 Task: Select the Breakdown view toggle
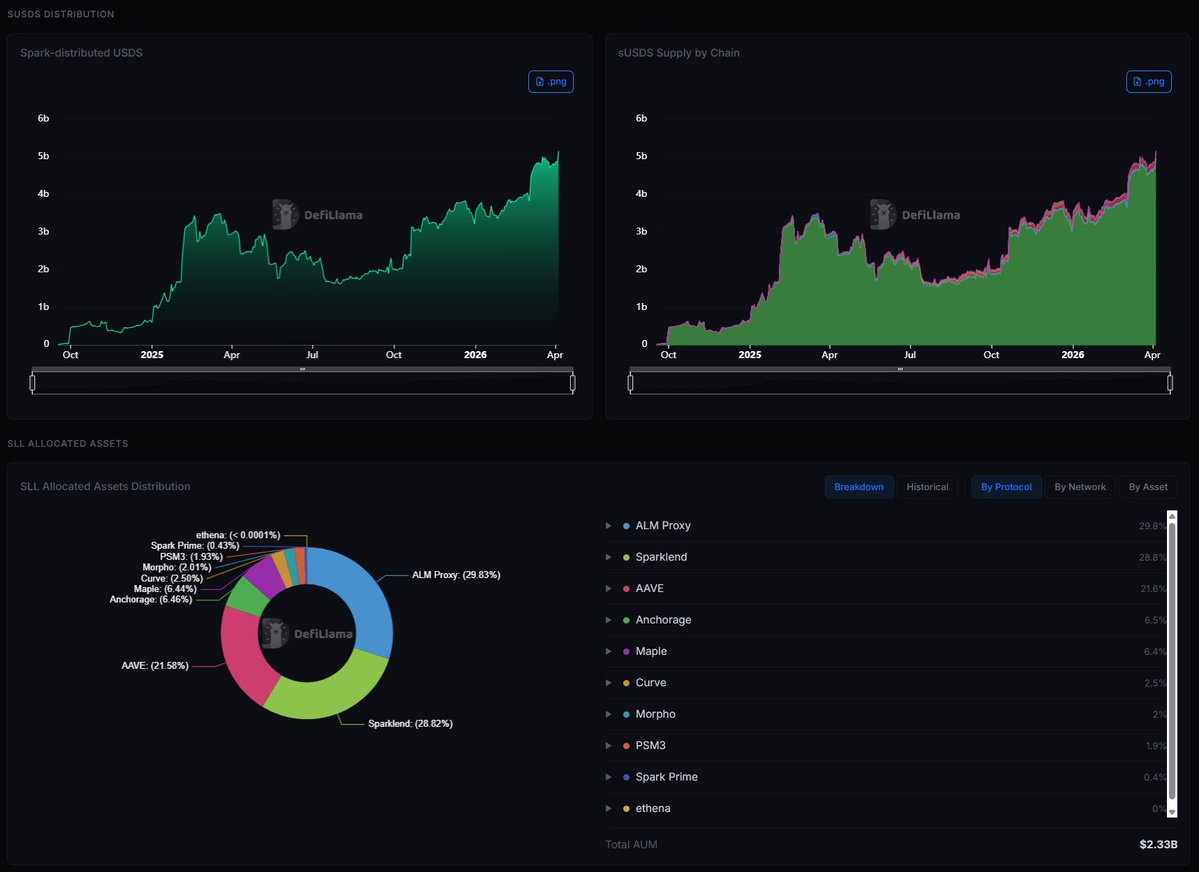point(859,487)
